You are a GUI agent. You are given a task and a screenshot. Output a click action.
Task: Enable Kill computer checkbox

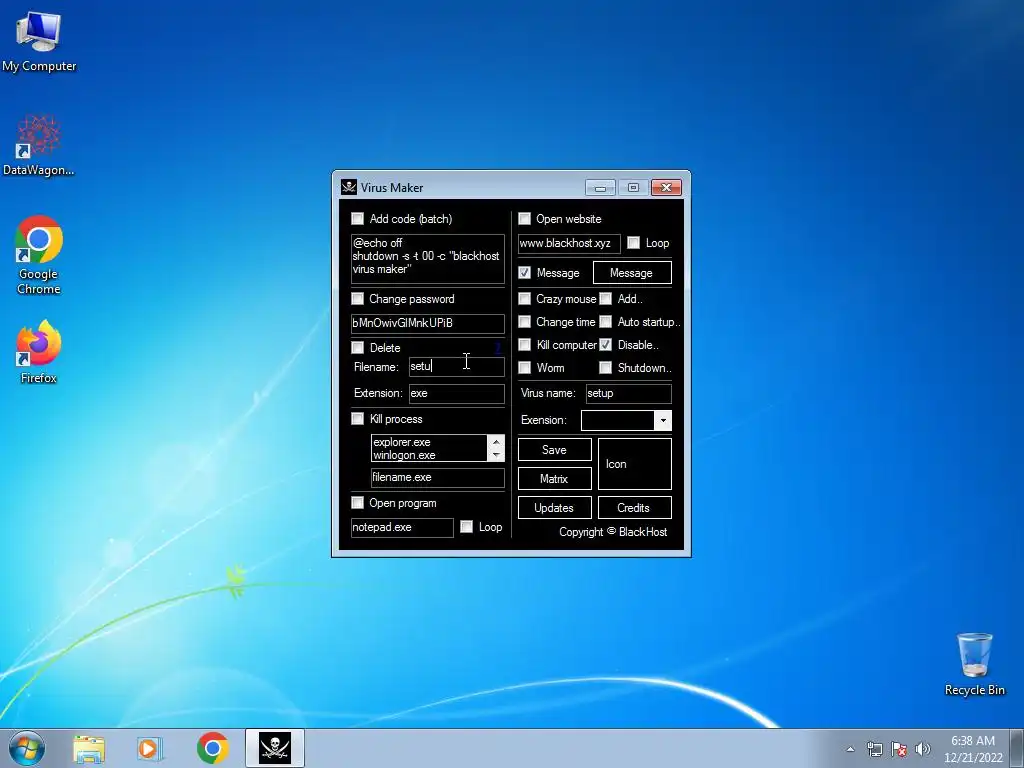(524, 345)
